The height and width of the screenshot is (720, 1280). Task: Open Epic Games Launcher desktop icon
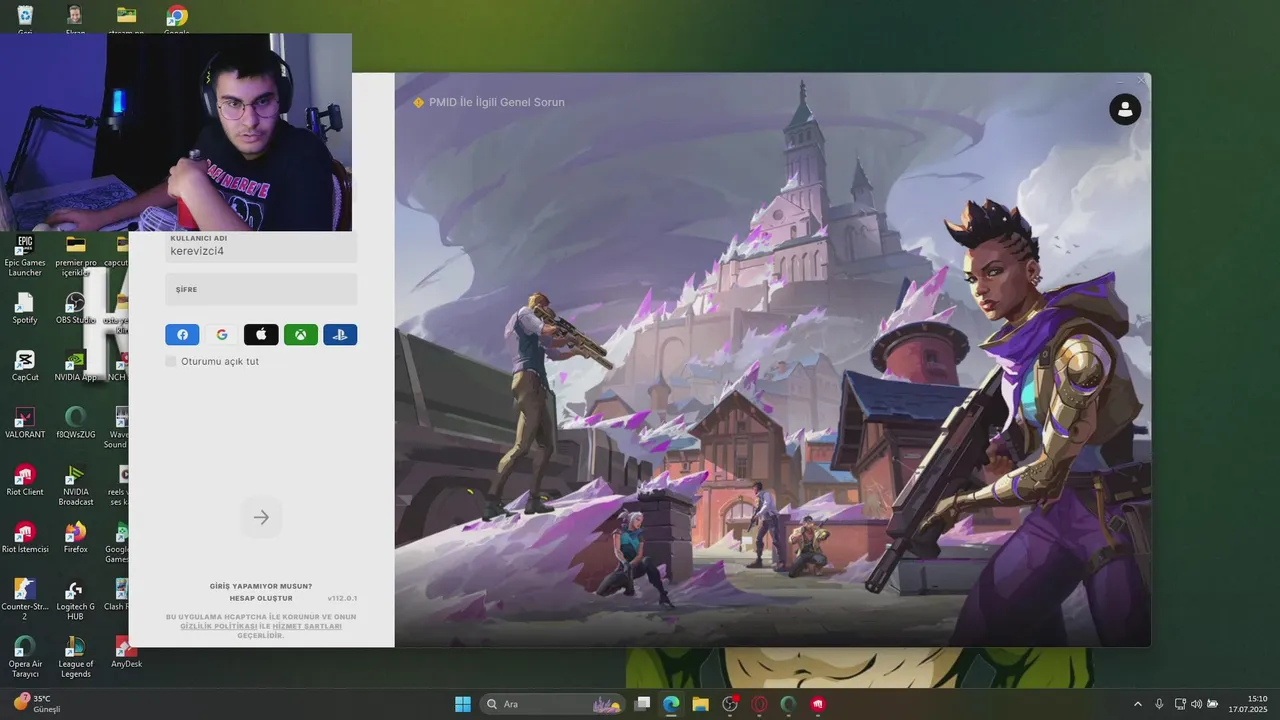(x=25, y=256)
